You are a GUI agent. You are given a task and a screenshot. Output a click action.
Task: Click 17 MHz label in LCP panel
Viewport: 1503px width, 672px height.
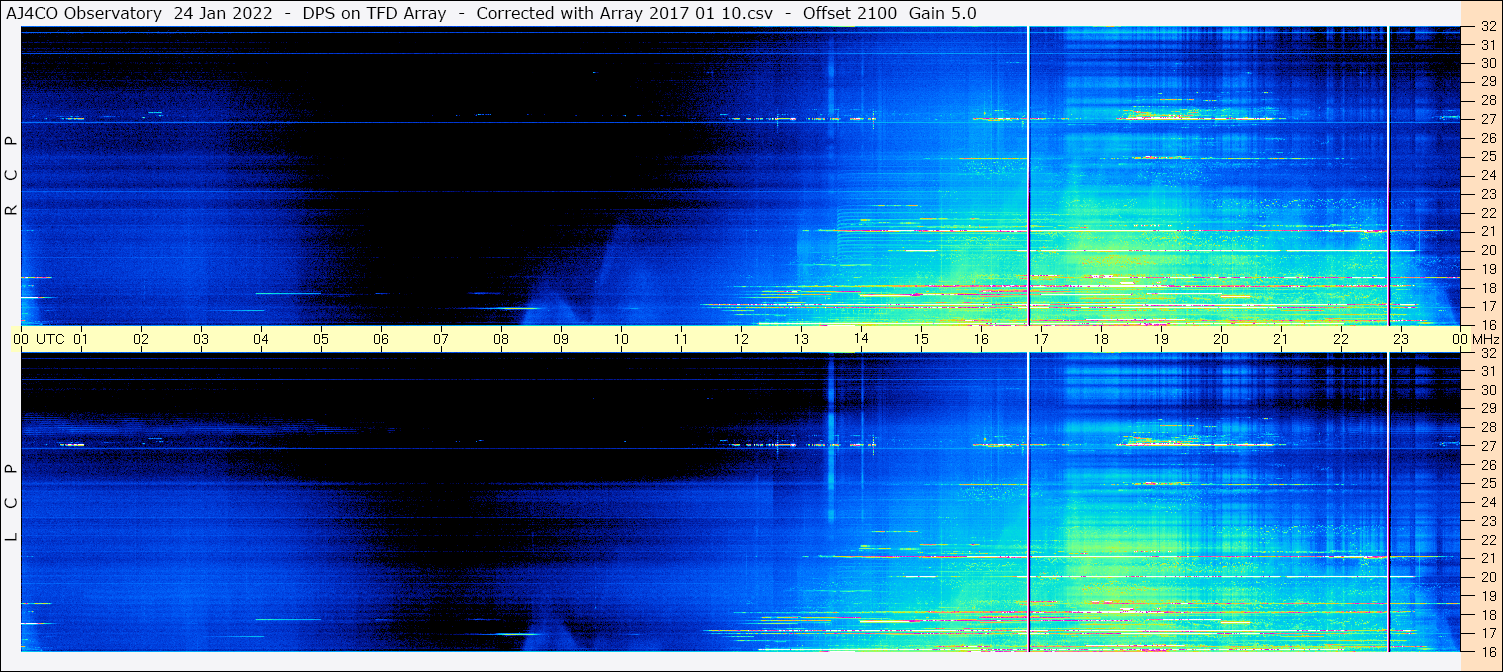click(x=1487, y=633)
